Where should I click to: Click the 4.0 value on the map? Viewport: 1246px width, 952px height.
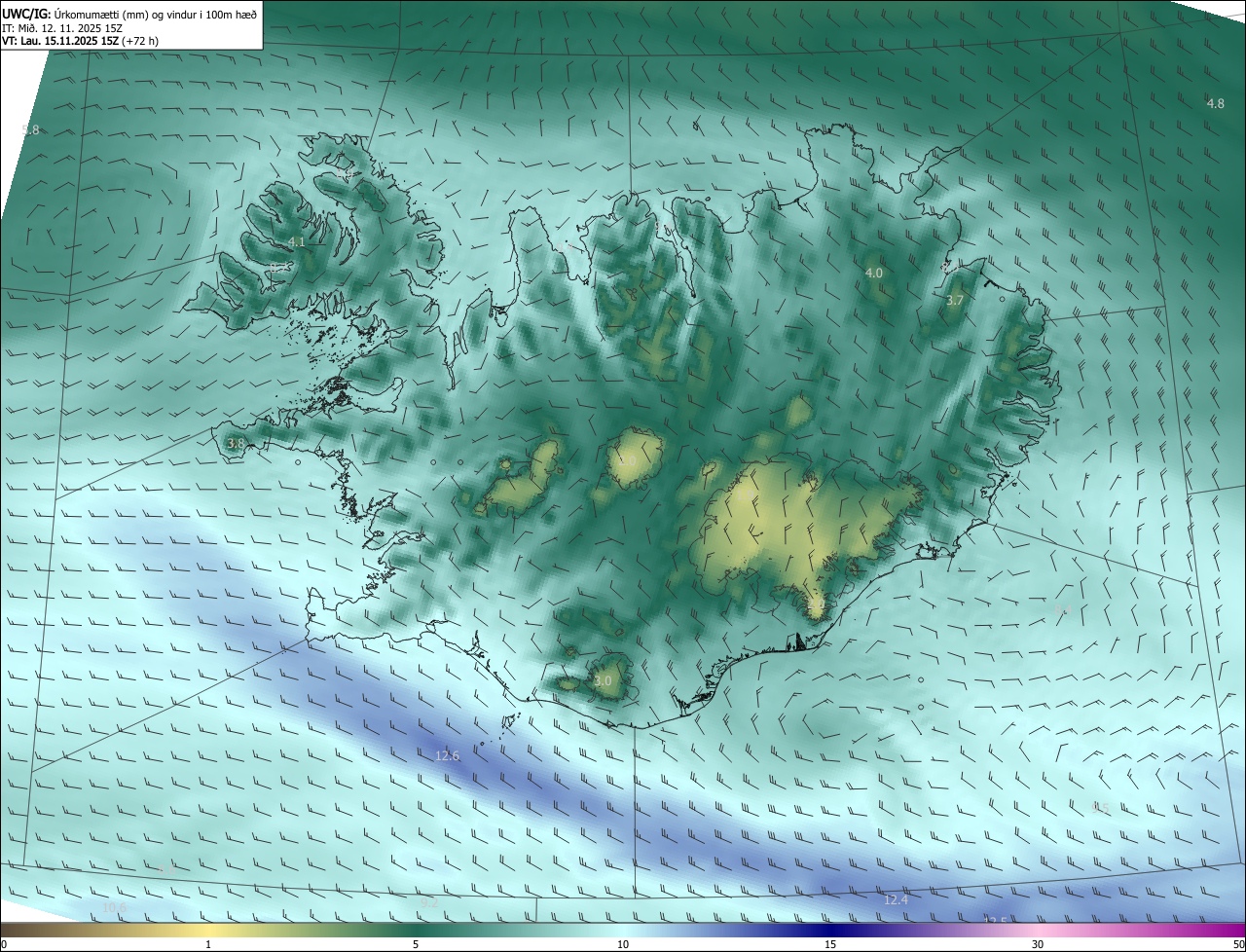[874, 274]
